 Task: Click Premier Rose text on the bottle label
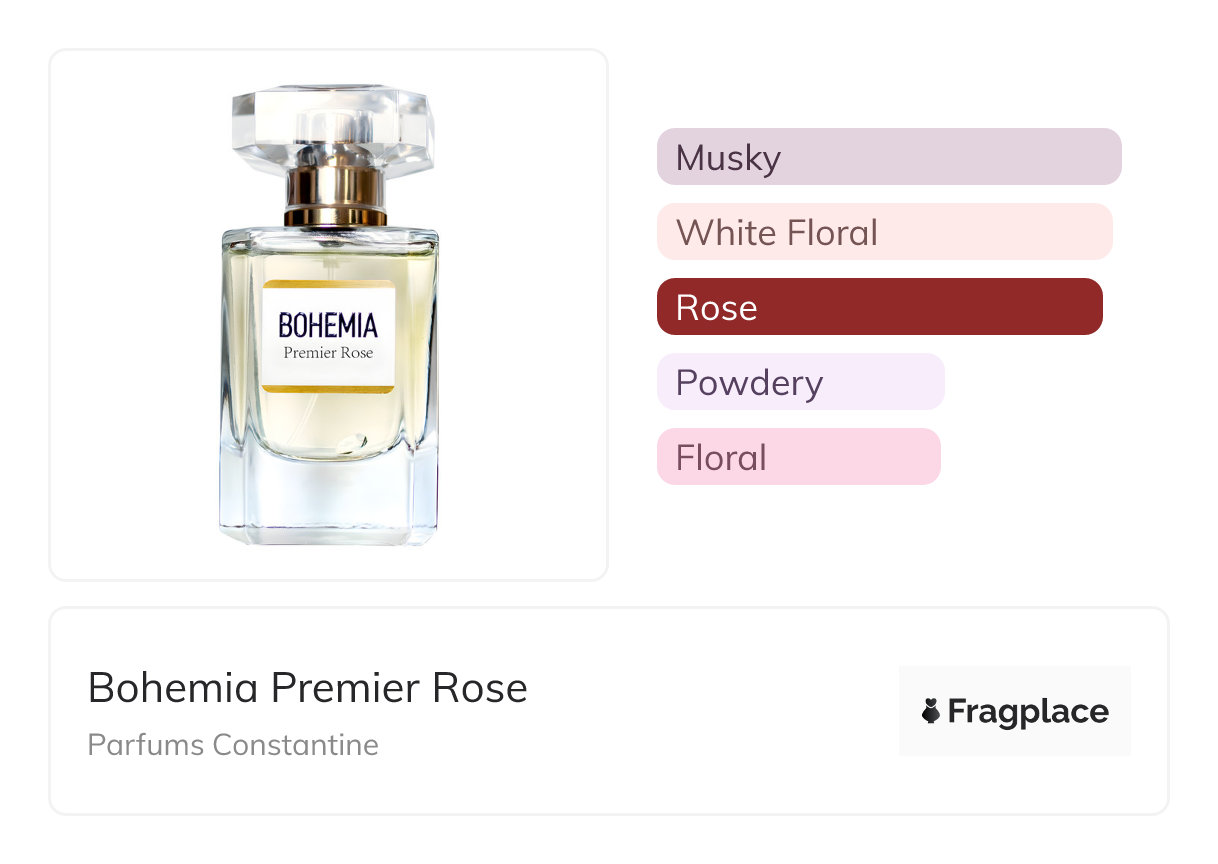point(328,352)
